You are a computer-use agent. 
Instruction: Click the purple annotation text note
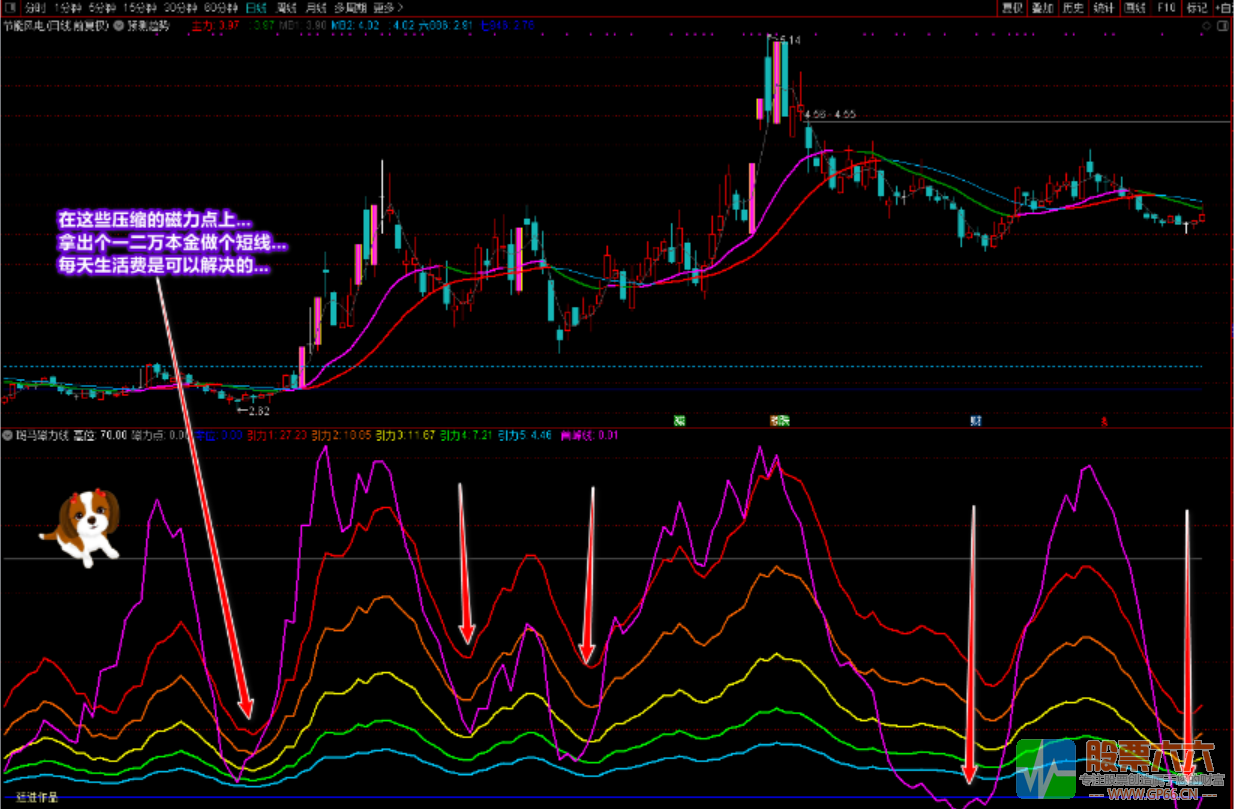(172, 243)
